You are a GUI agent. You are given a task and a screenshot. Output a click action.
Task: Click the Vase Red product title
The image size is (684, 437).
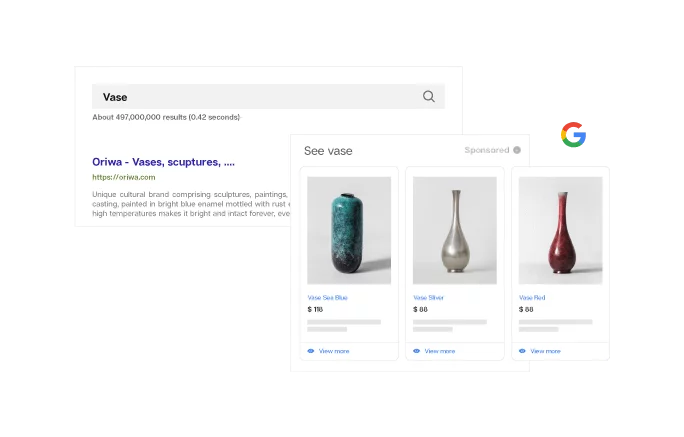point(532,298)
